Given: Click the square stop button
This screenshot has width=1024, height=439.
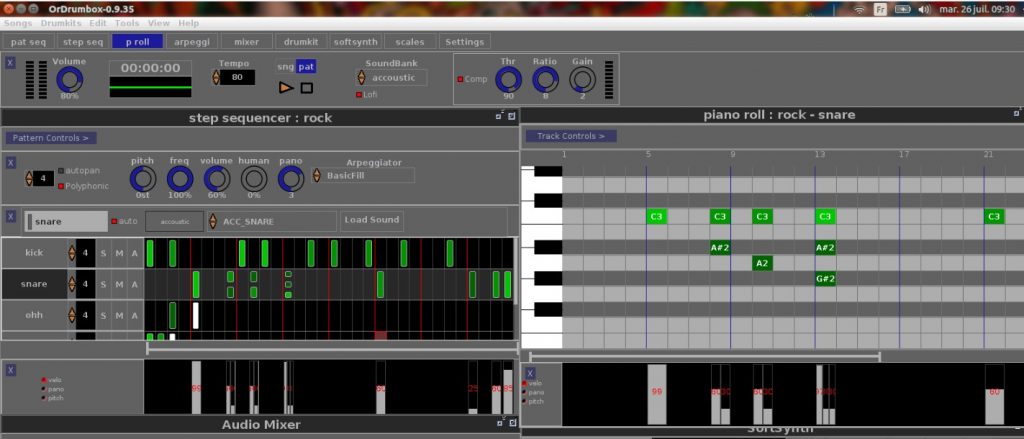Looking at the screenshot, I should click(307, 88).
